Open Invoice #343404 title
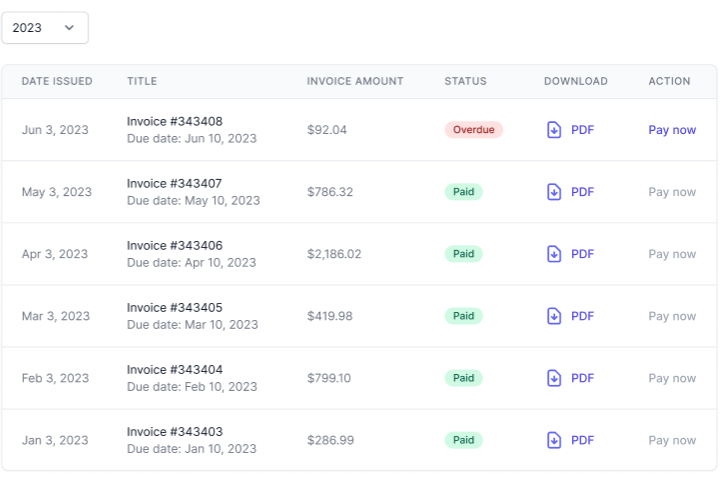721x492 pixels. tap(174, 370)
